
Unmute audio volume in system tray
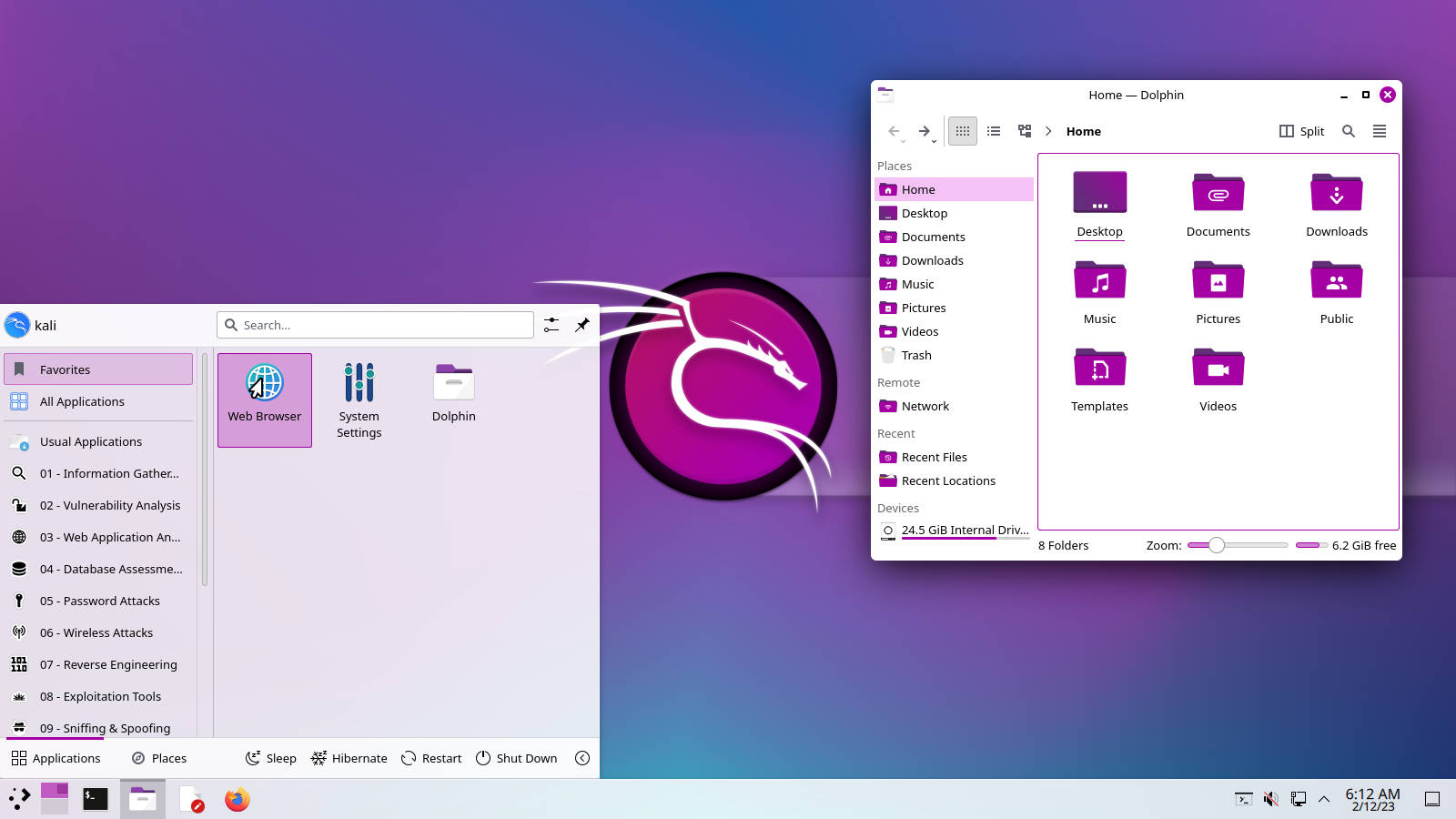coord(1271,799)
